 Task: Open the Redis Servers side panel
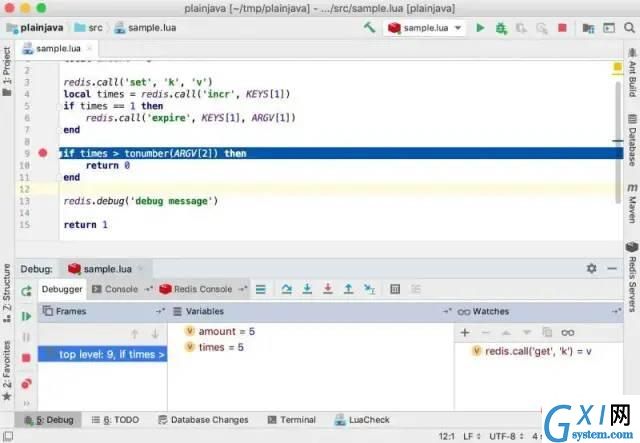632,277
